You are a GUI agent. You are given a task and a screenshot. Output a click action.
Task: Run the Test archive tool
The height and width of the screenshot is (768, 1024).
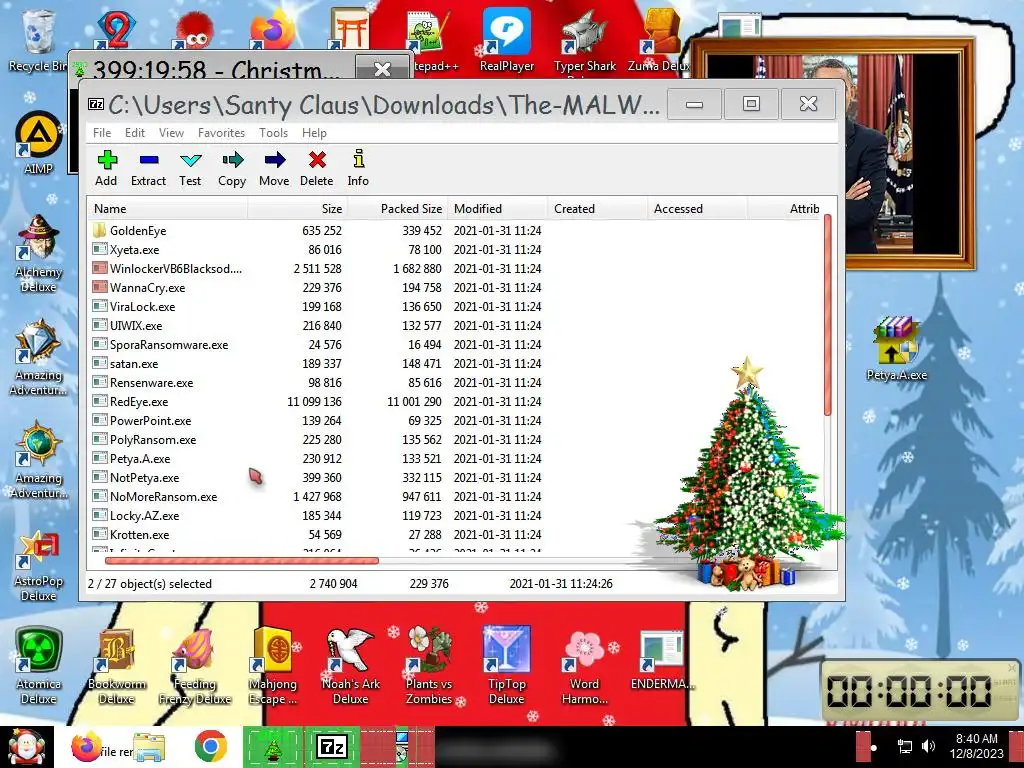tap(190, 168)
